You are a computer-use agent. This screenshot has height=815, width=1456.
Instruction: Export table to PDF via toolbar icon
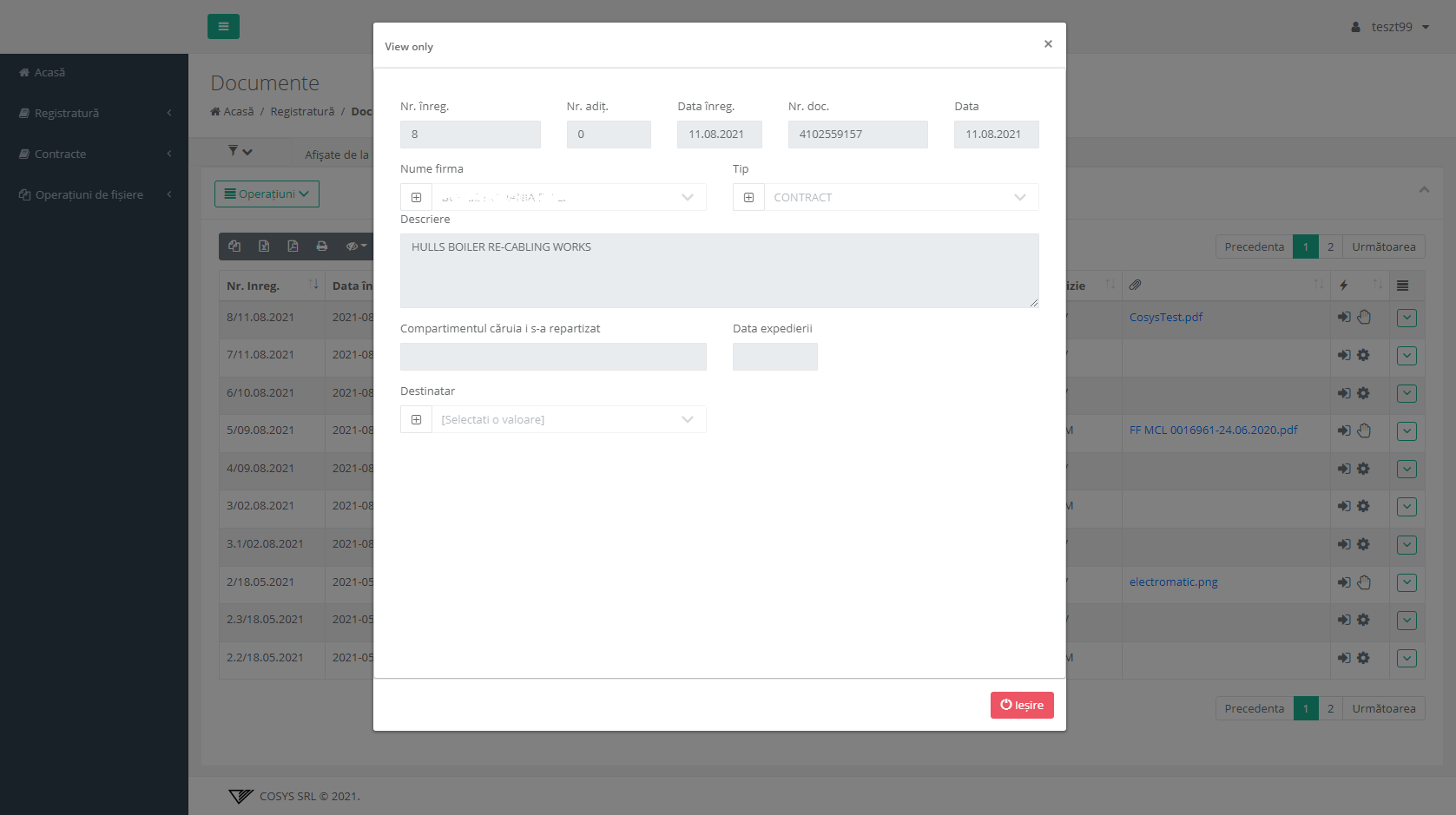[x=293, y=246]
